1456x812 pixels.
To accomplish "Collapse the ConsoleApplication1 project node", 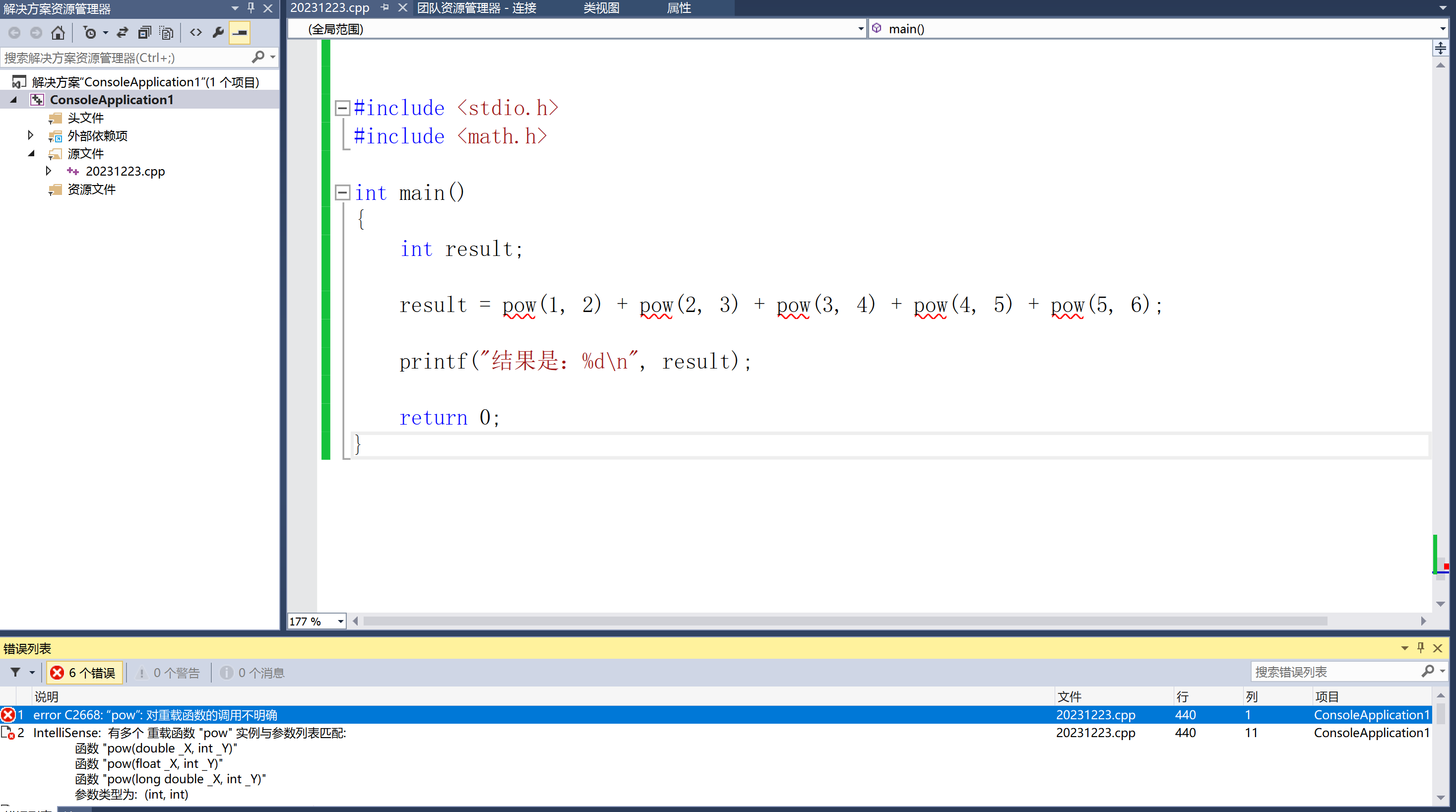I will tap(14, 100).
